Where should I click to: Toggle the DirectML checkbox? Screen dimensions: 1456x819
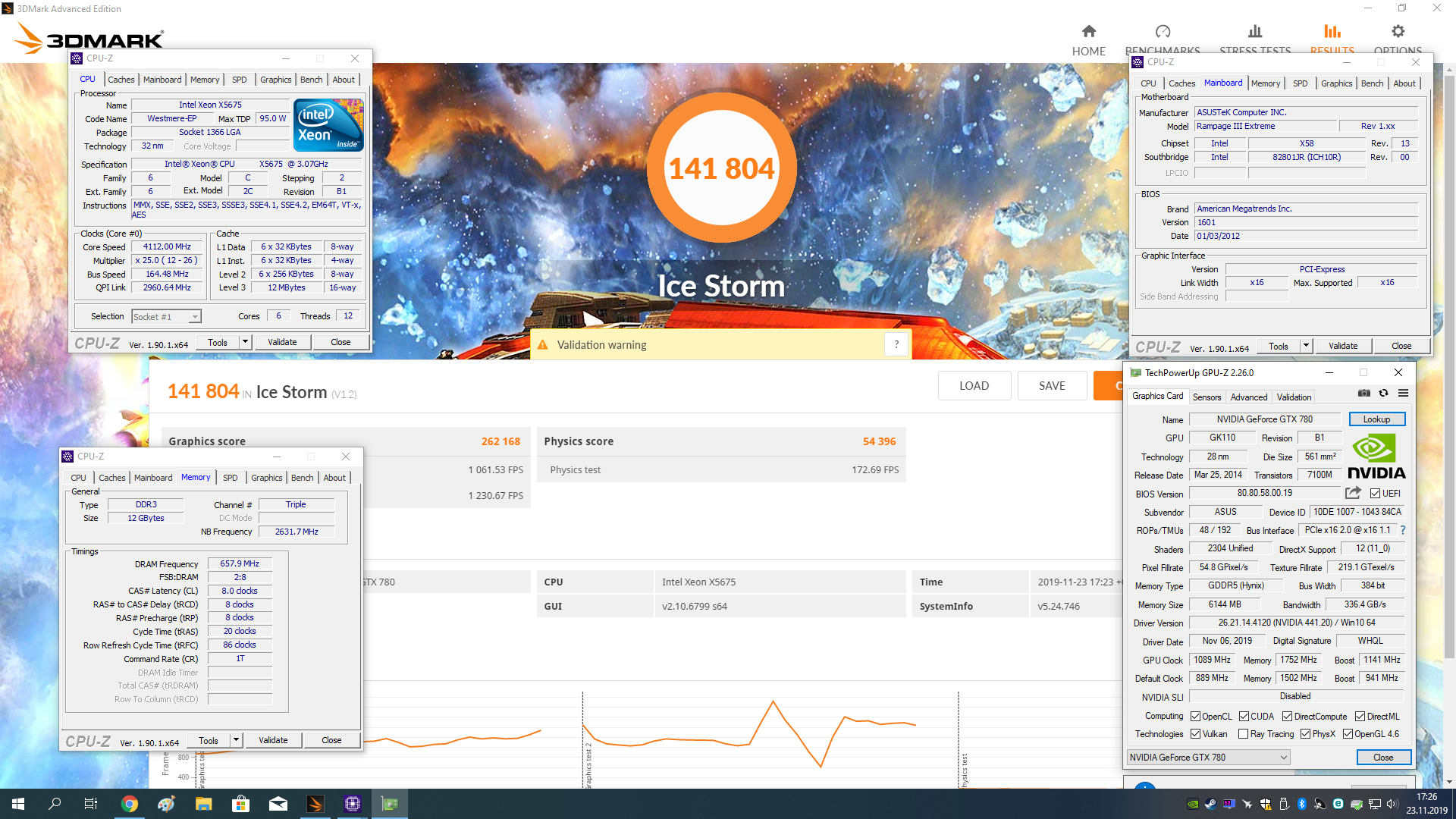1360,717
